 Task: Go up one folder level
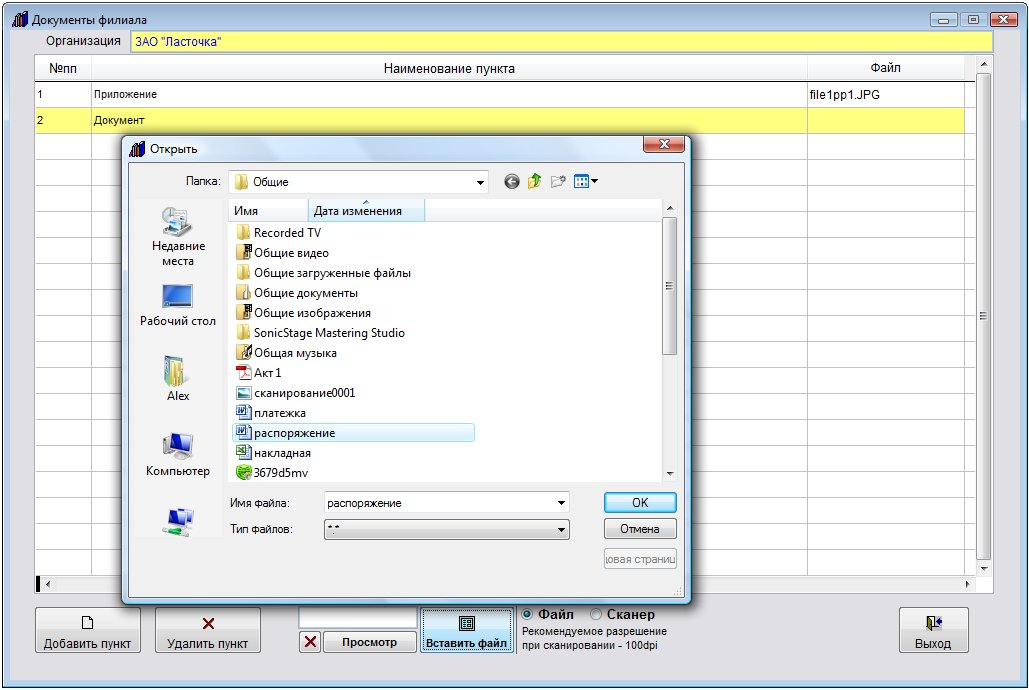[x=534, y=182]
